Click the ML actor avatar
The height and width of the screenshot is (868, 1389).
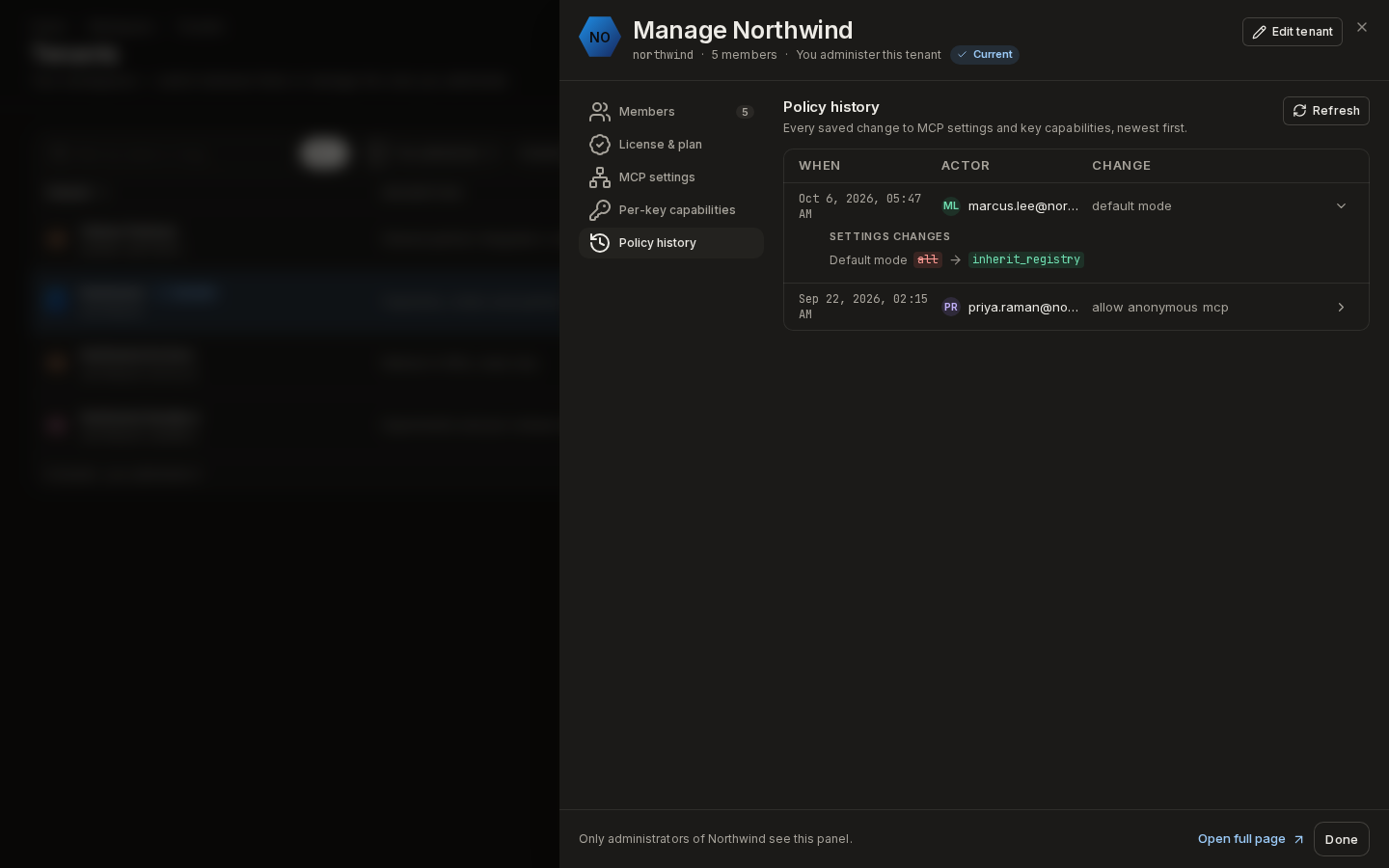[951, 205]
